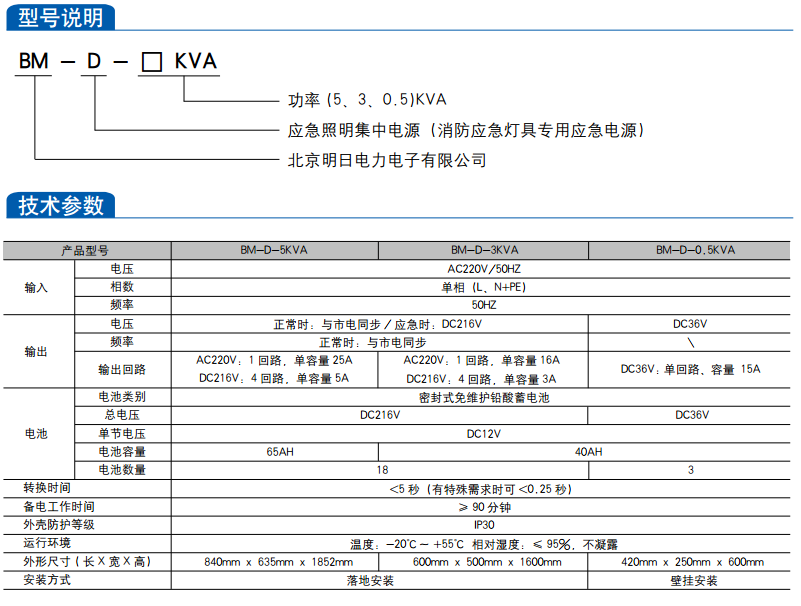Click the '电池数量' row label
Screen dimensions: 801x606
coord(122,470)
